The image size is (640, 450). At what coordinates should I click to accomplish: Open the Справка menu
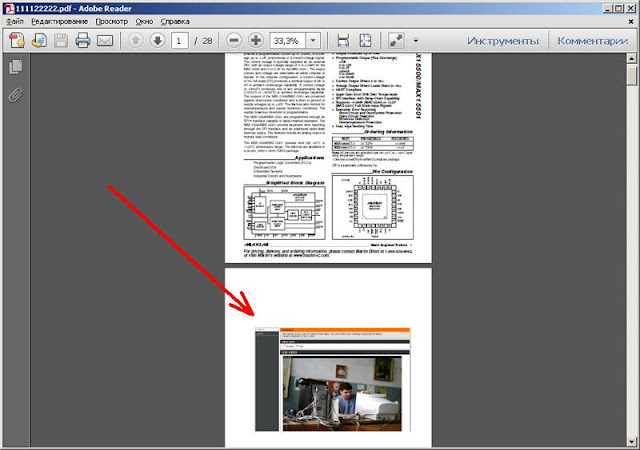coord(175,22)
